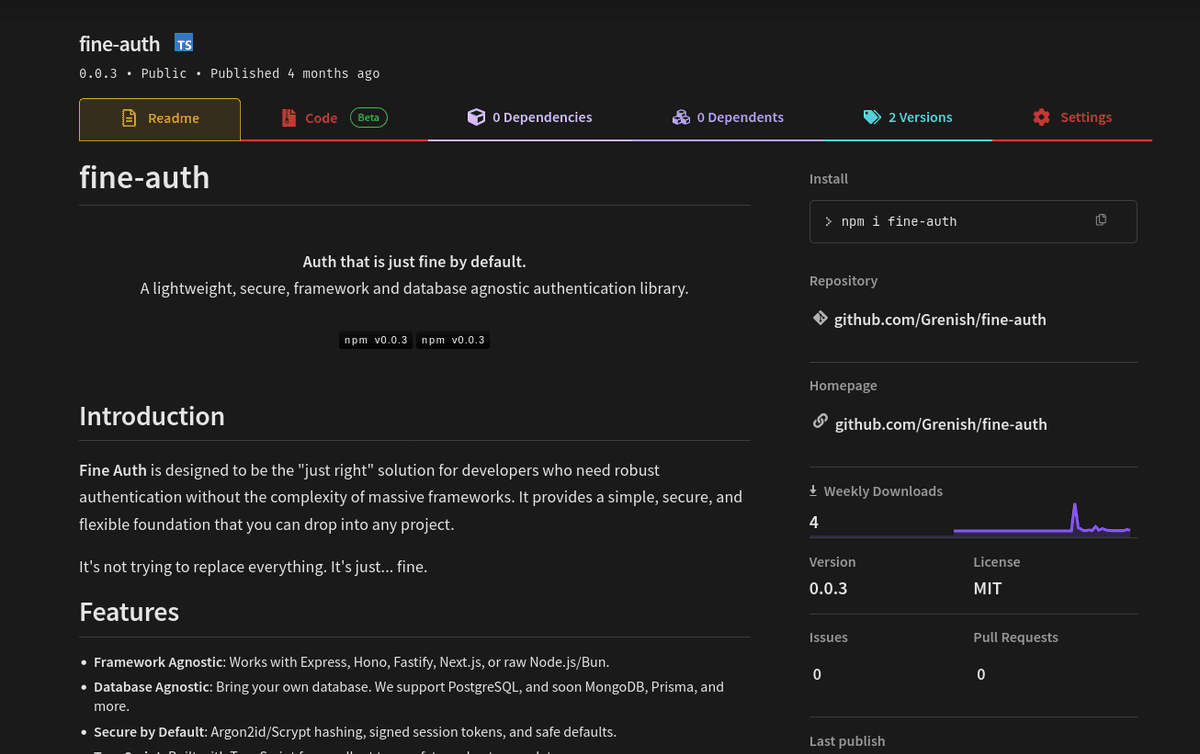1200x754 pixels.
Task: Open the Repository github.com/Grenish/fine-auth link
Action: coord(940,320)
